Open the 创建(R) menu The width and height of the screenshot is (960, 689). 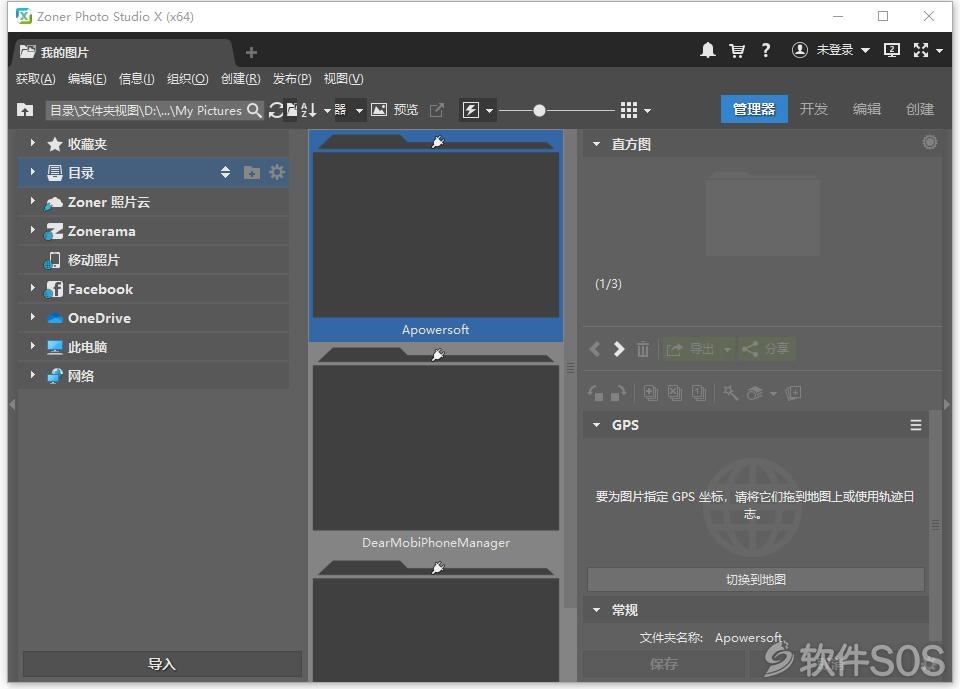(241, 79)
